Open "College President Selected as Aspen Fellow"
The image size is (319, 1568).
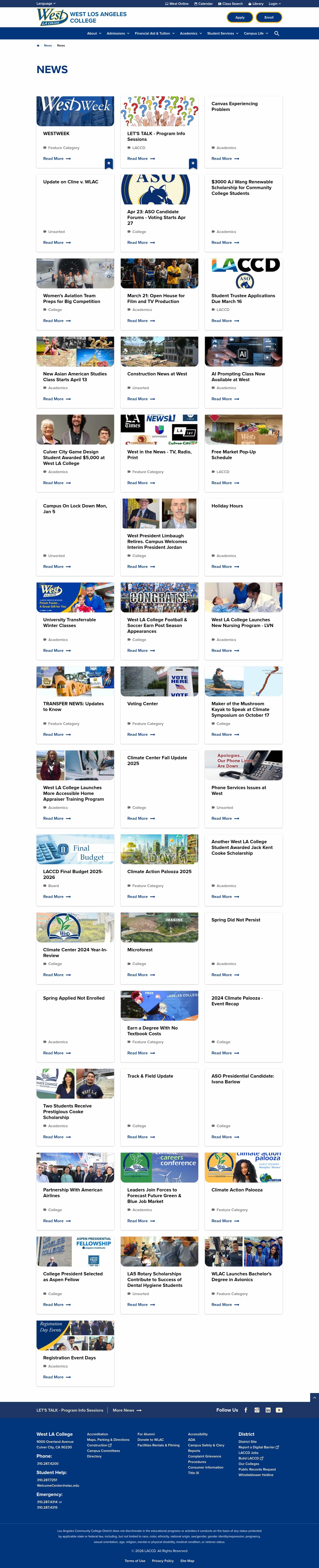[x=73, y=1277]
